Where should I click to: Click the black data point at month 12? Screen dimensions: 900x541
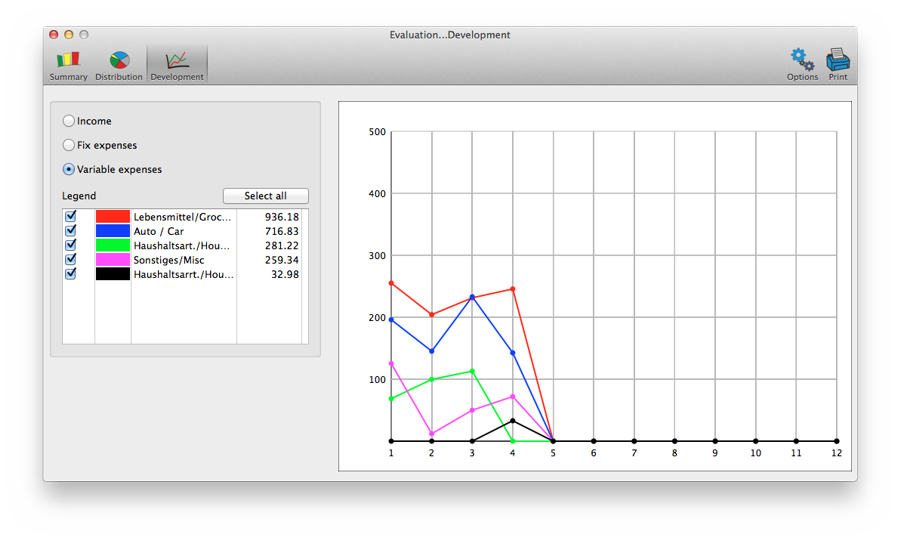coord(837,441)
